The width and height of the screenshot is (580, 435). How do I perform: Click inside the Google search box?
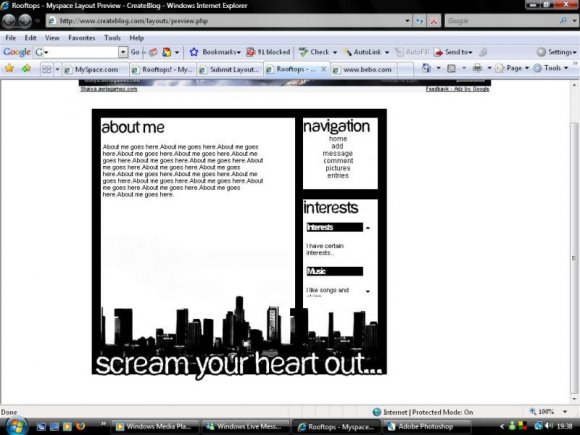click(x=502, y=21)
